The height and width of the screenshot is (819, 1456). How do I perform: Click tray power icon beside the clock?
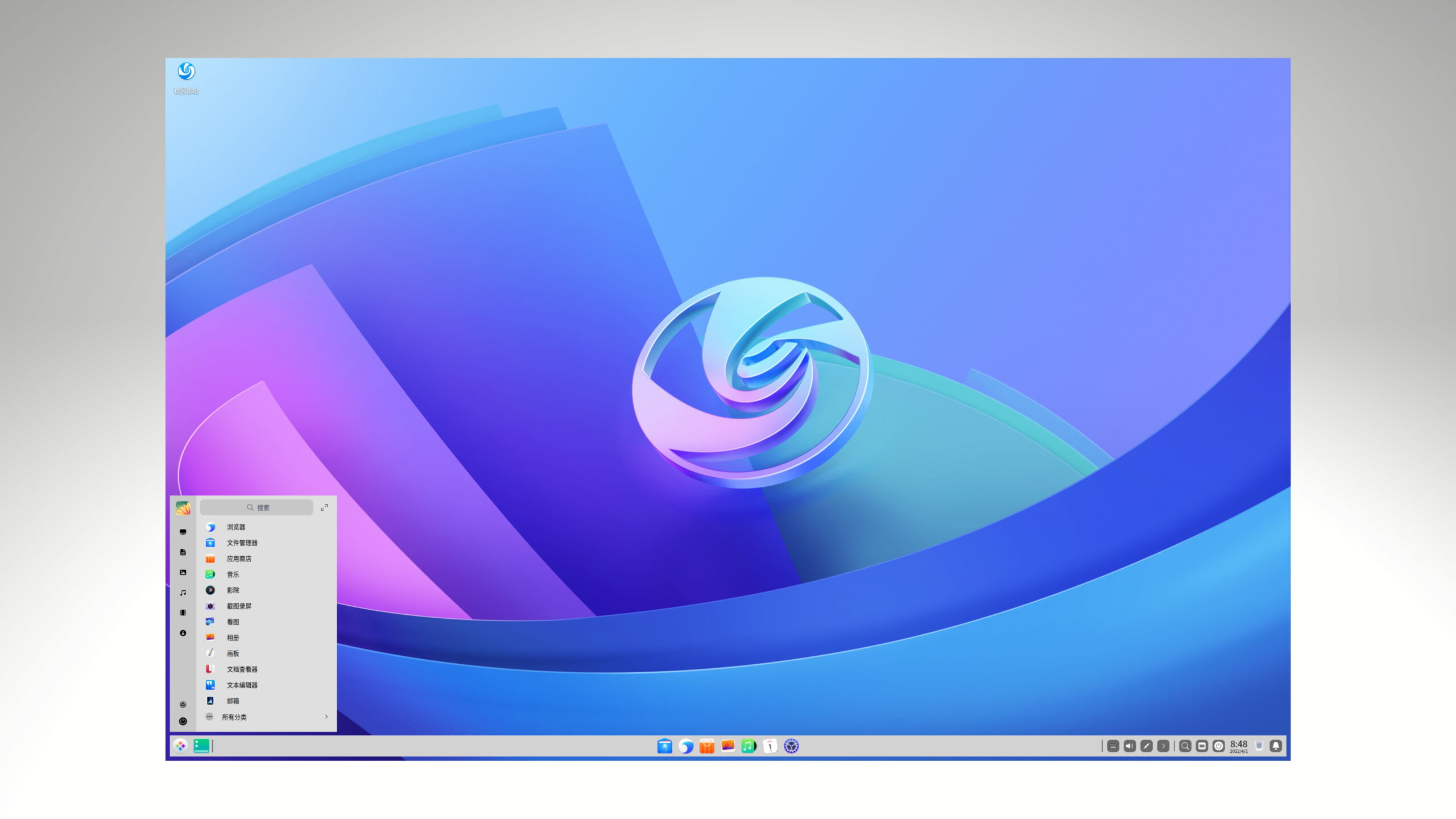1218,746
